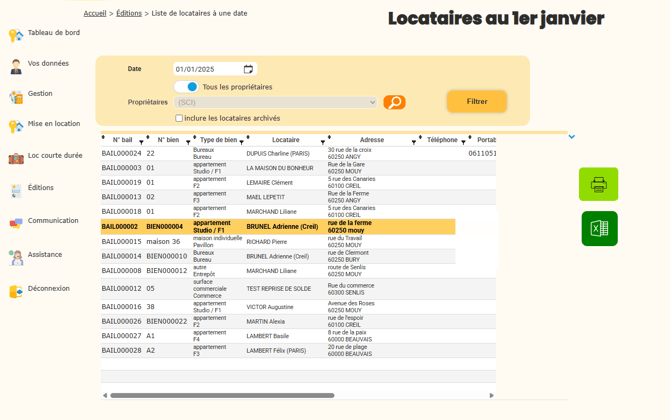
Task: Check inclure les locataires archivés
Action: point(179,118)
